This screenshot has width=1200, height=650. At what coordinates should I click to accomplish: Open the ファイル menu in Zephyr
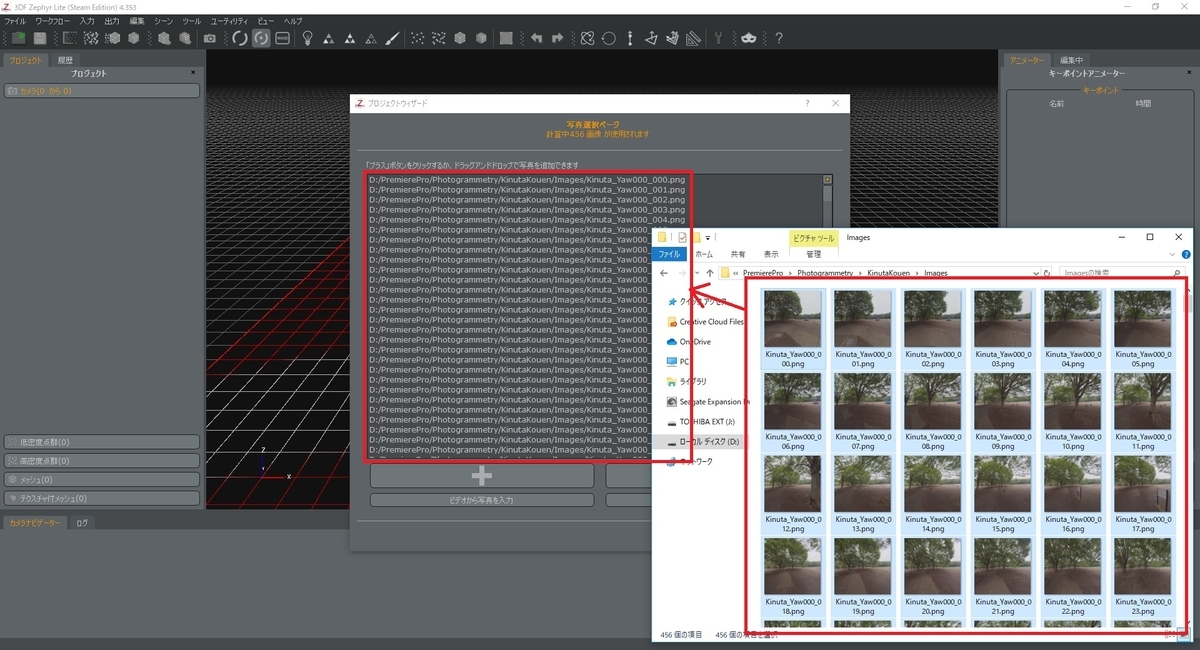[15, 21]
